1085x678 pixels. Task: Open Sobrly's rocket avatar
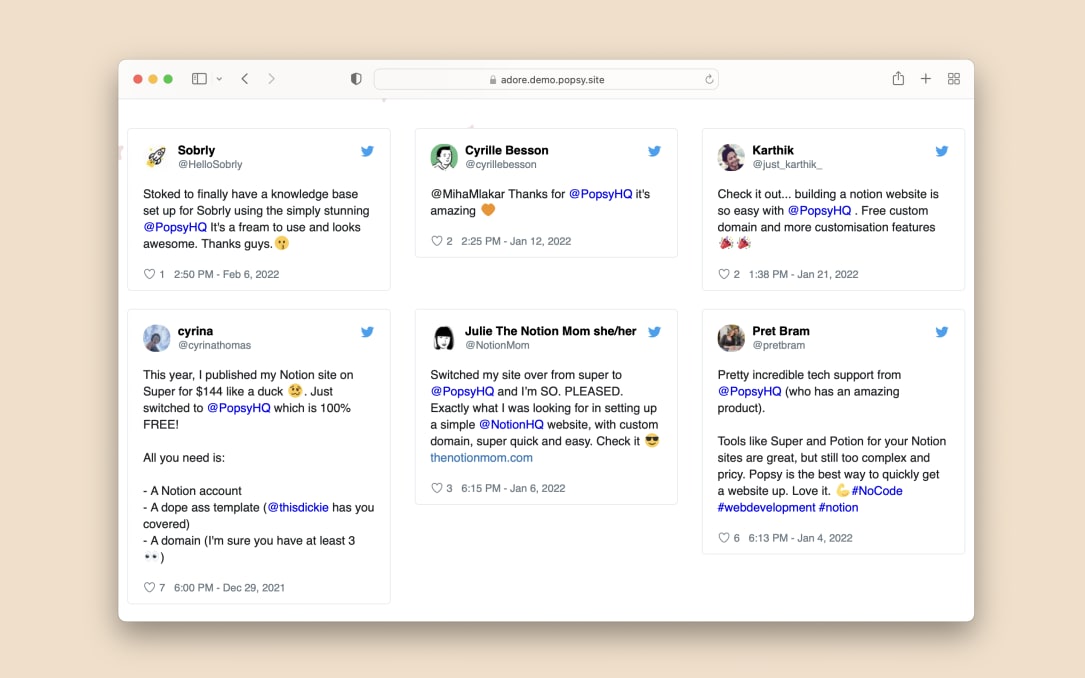(156, 157)
